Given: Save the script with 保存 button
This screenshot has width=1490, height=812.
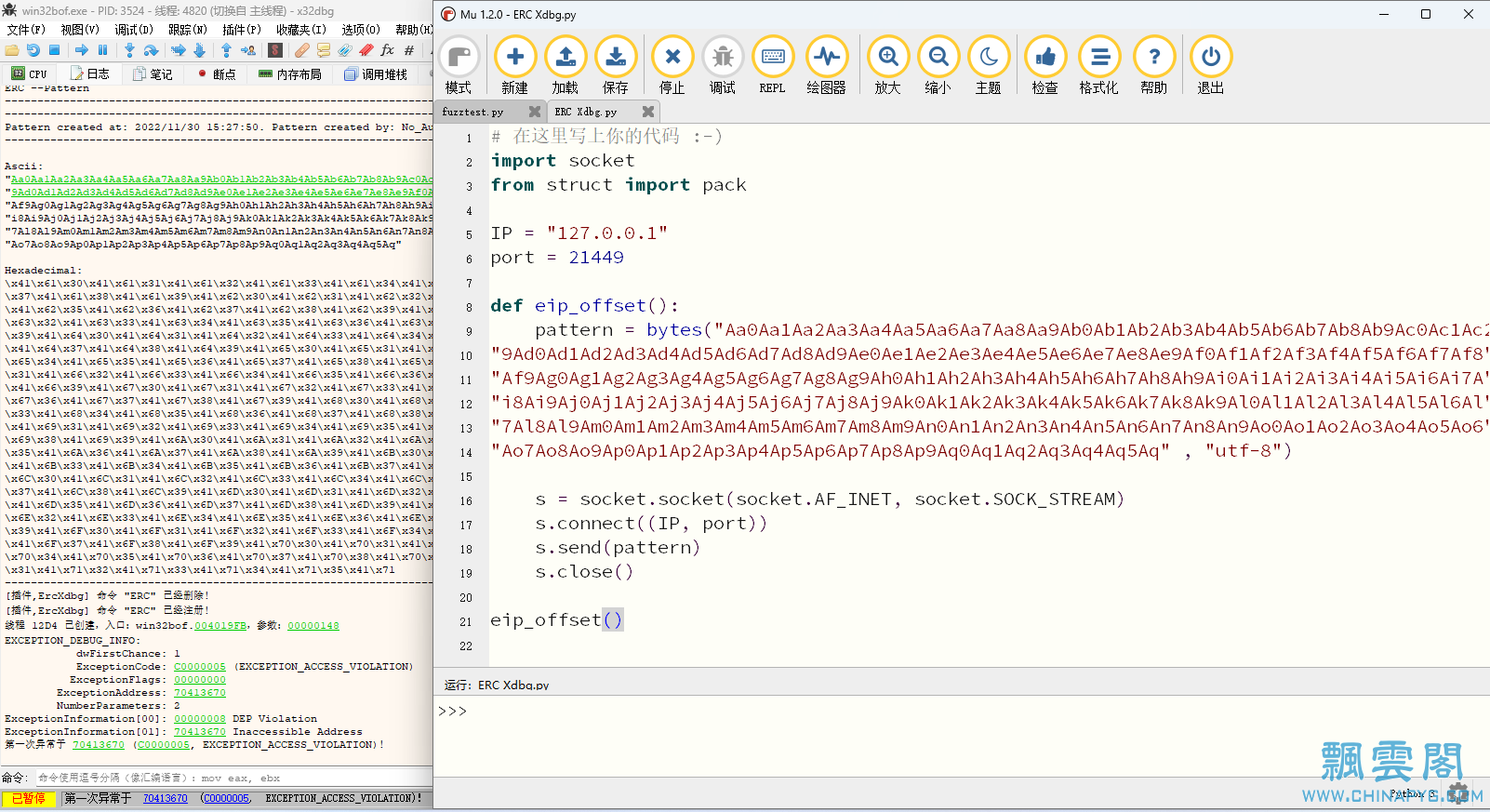Looking at the screenshot, I should [615, 66].
